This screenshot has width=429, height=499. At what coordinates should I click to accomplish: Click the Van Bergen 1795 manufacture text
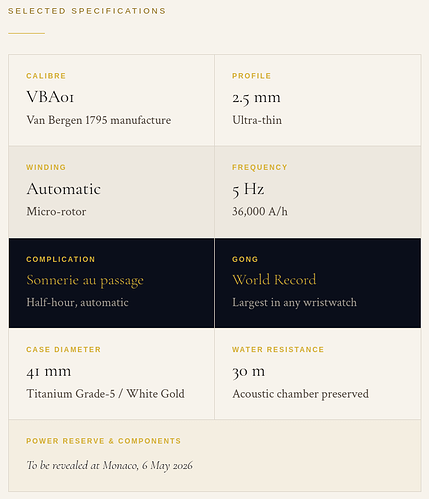pos(99,120)
